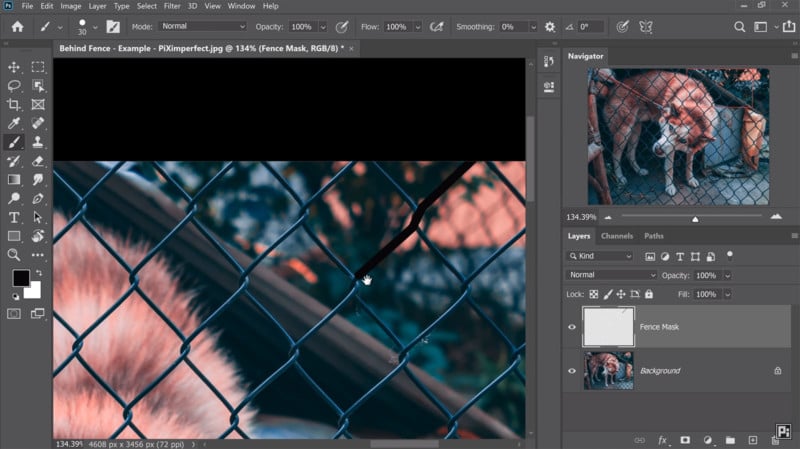Open the Kind filter dropdown
The height and width of the screenshot is (449, 800).
600,256
